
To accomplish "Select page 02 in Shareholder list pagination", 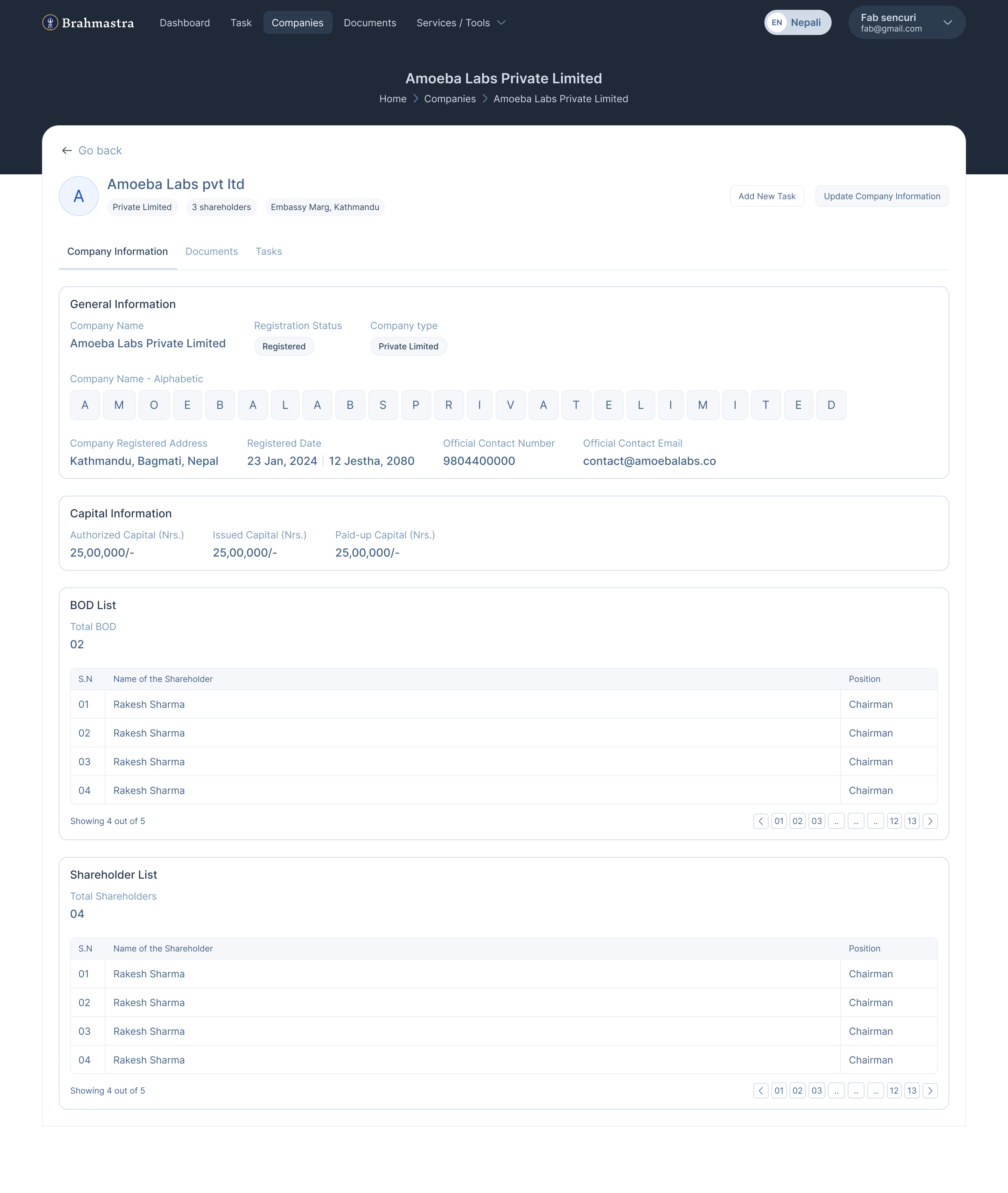I will [797, 1091].
